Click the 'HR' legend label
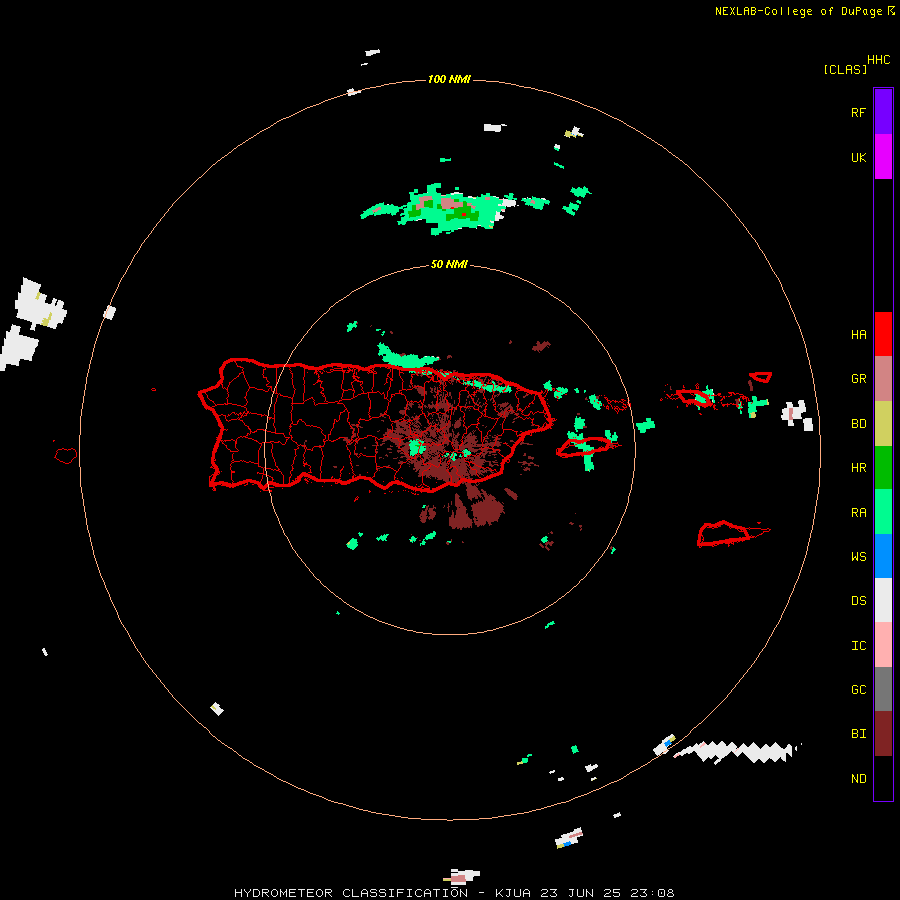 (858, 468)
